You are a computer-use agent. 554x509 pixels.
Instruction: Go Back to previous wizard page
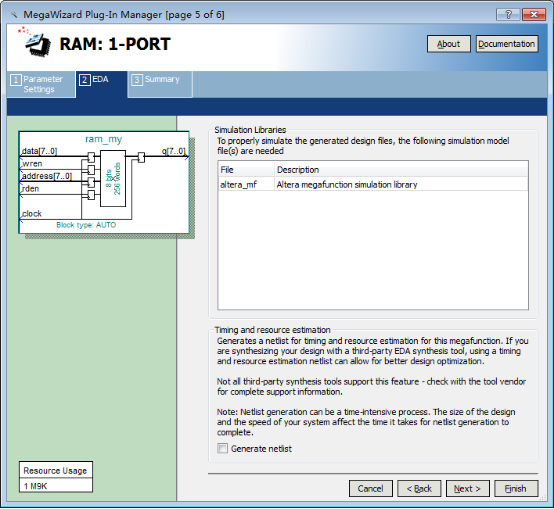pyautogui.click(x=419, y=489)
